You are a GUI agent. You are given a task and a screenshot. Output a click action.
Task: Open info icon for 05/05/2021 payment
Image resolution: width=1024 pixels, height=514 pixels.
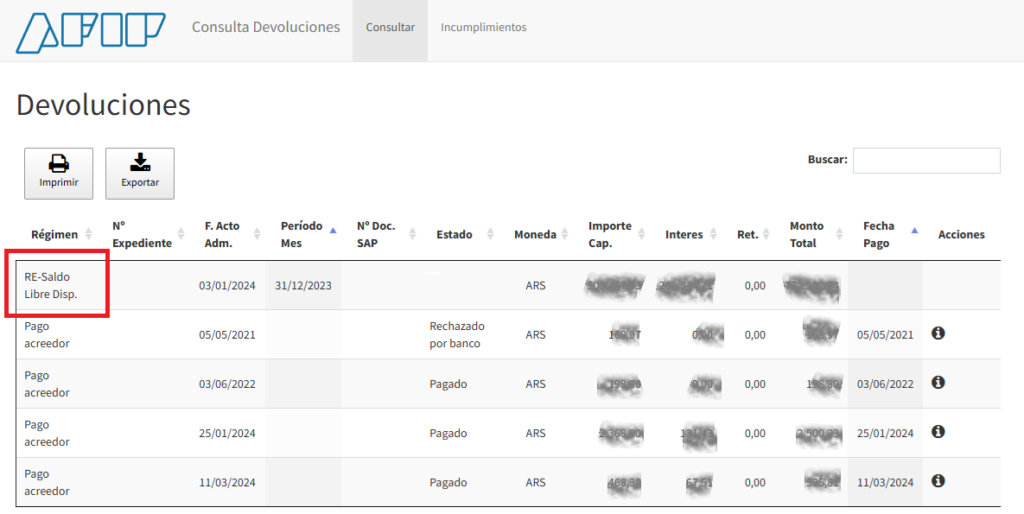(938, 333)
